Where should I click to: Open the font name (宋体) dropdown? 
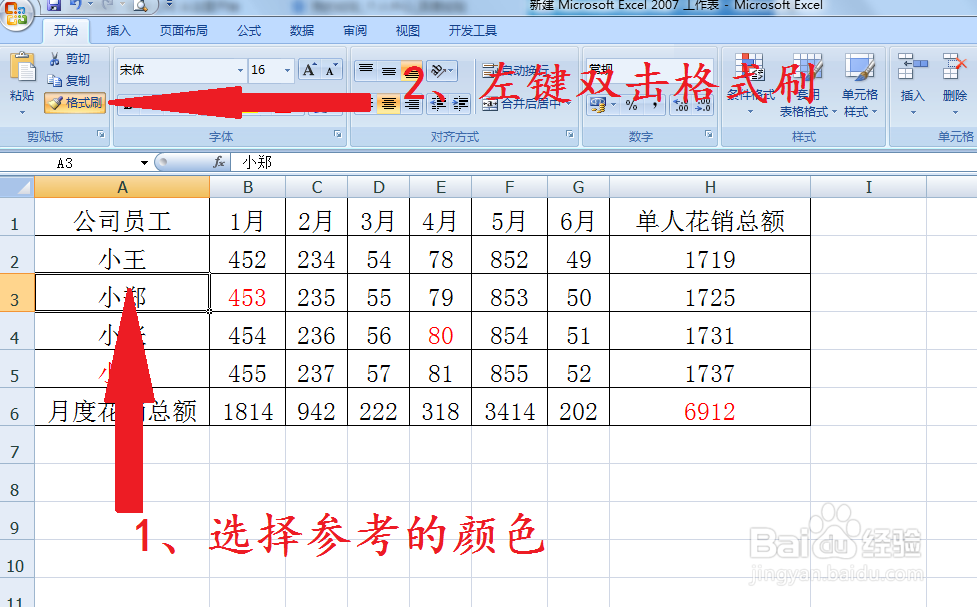240,70
